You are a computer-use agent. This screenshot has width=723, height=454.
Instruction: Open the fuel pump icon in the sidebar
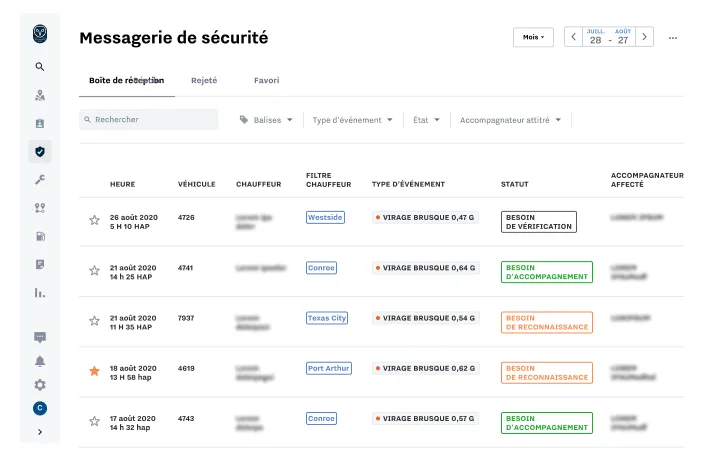(40, 236)
